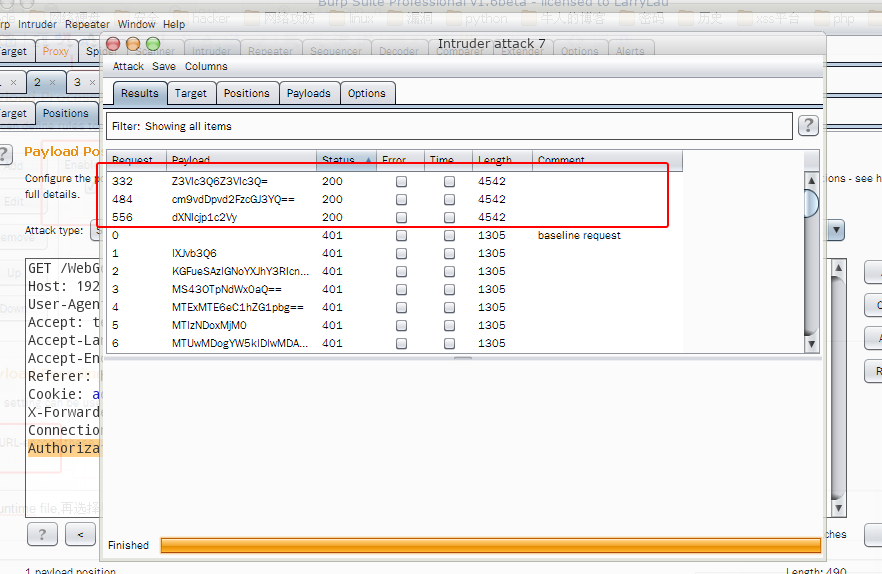Select result row with payload MTExMTE6eC1hZG1pbg==

[394, 307]
